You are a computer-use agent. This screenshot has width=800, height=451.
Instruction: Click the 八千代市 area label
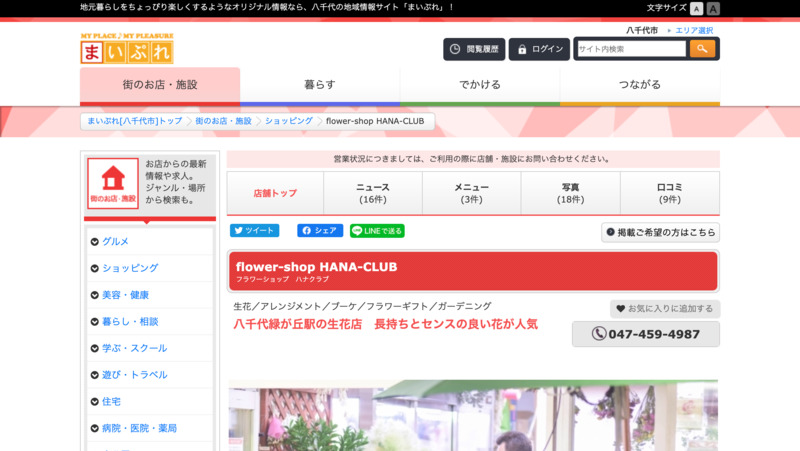pyautogui.click(x=642, y=30)
